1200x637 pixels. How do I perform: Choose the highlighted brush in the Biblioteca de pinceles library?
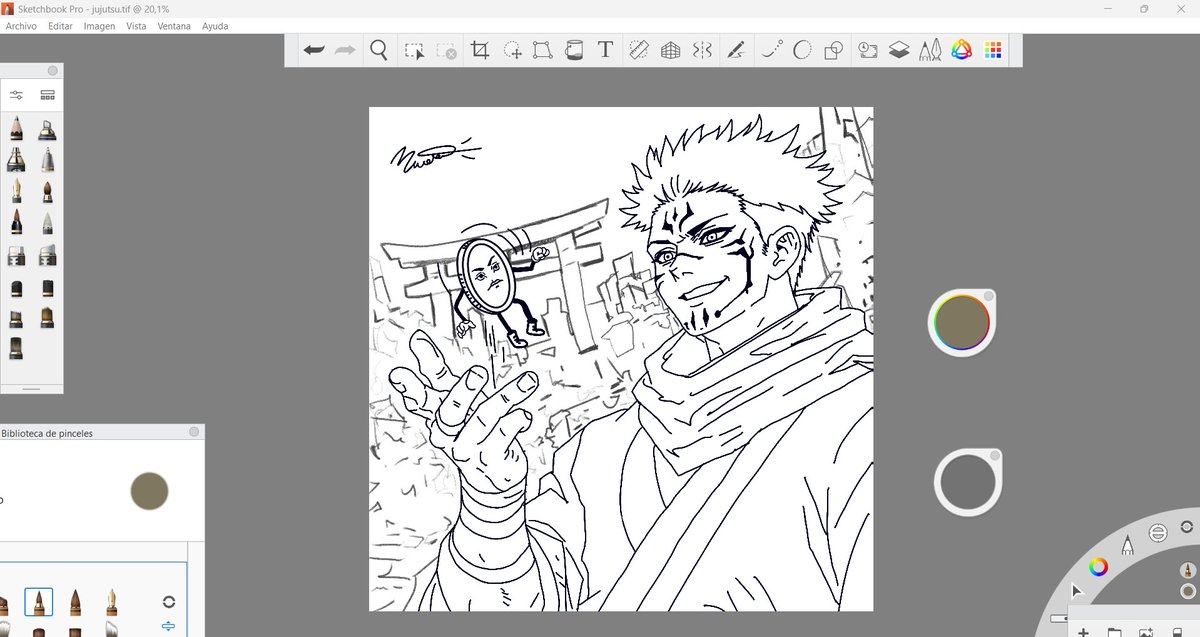coord(39,602)
